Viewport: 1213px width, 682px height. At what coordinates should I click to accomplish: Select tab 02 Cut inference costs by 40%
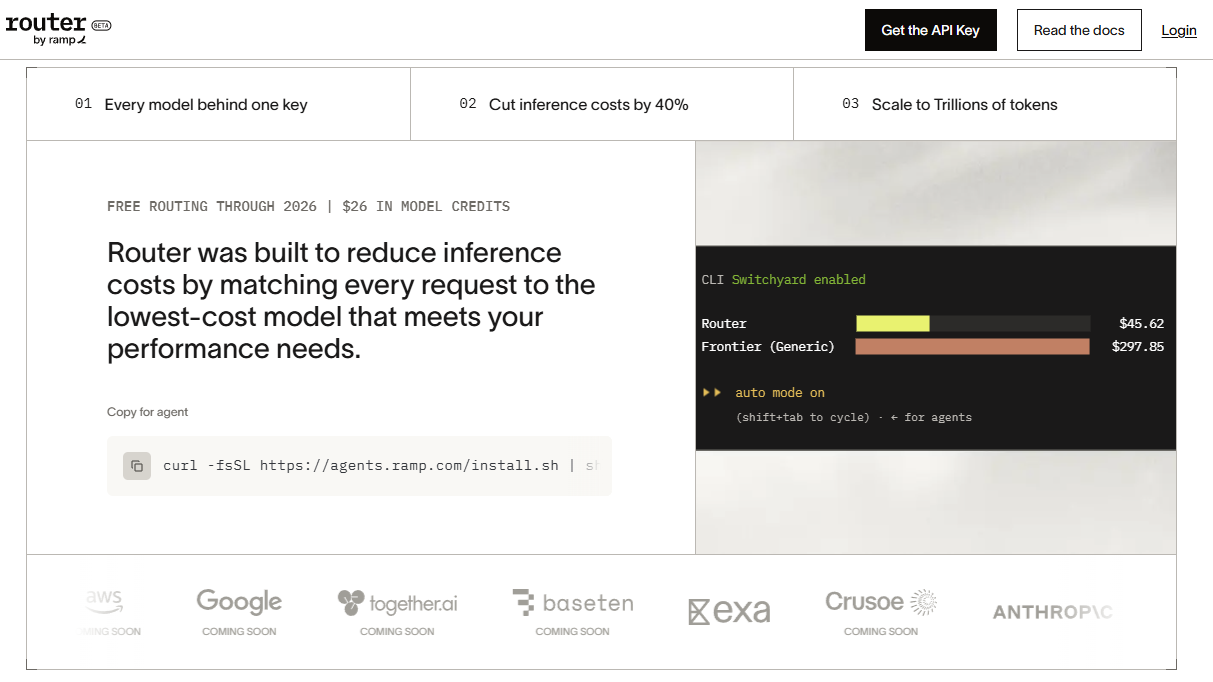click(602, 104)
